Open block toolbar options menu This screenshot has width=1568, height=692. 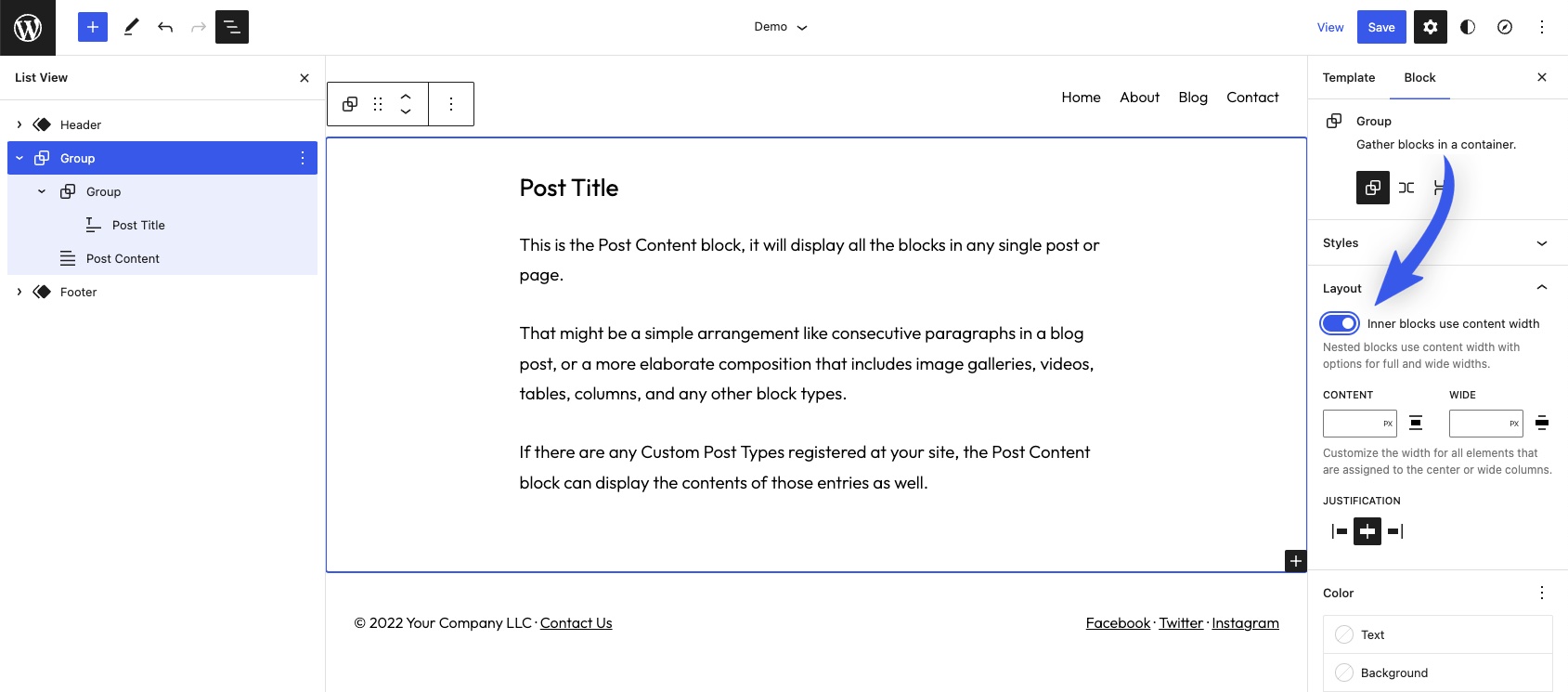coord(451,104)
